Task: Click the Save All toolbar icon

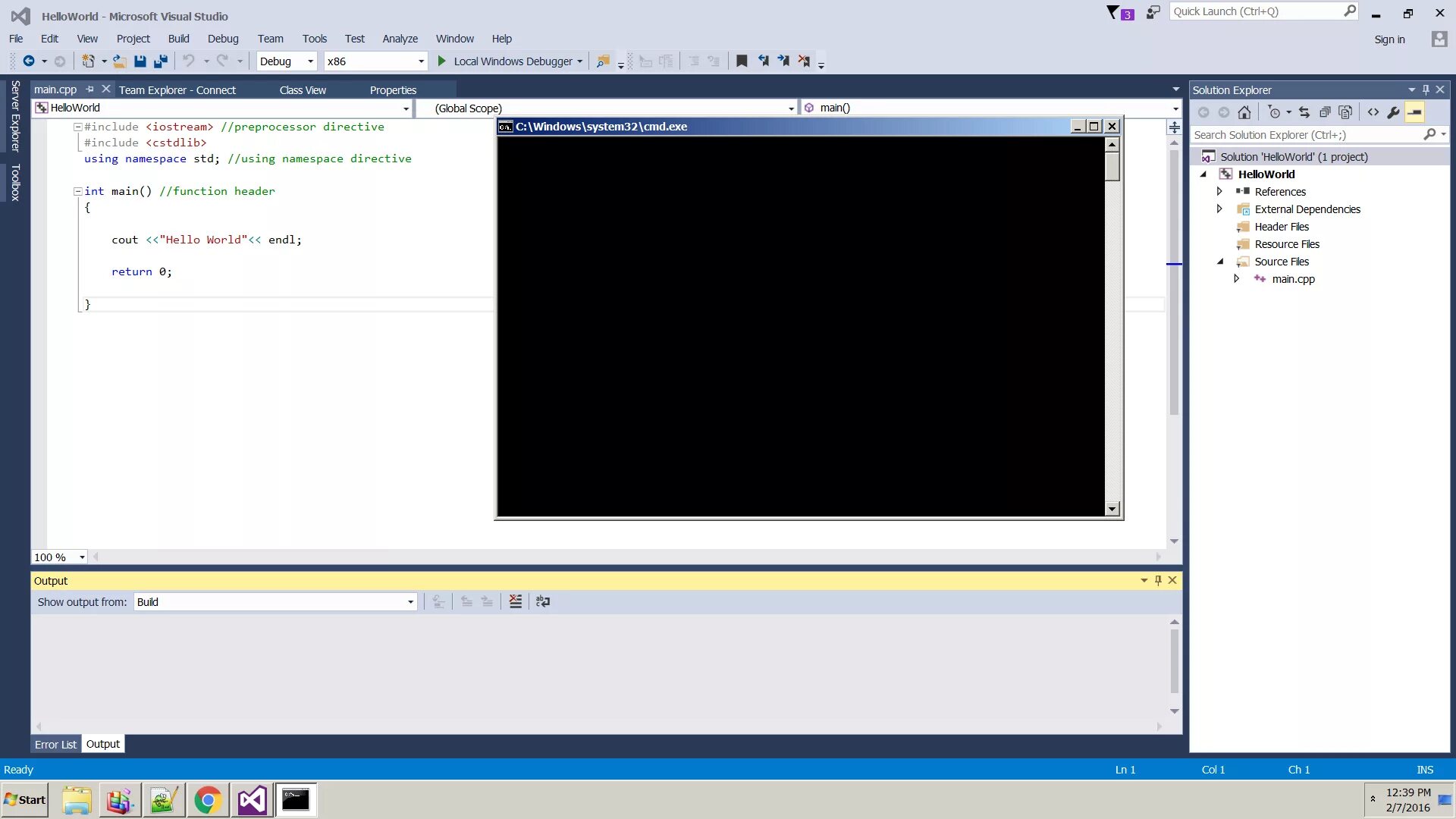Action: pos(161,61)
